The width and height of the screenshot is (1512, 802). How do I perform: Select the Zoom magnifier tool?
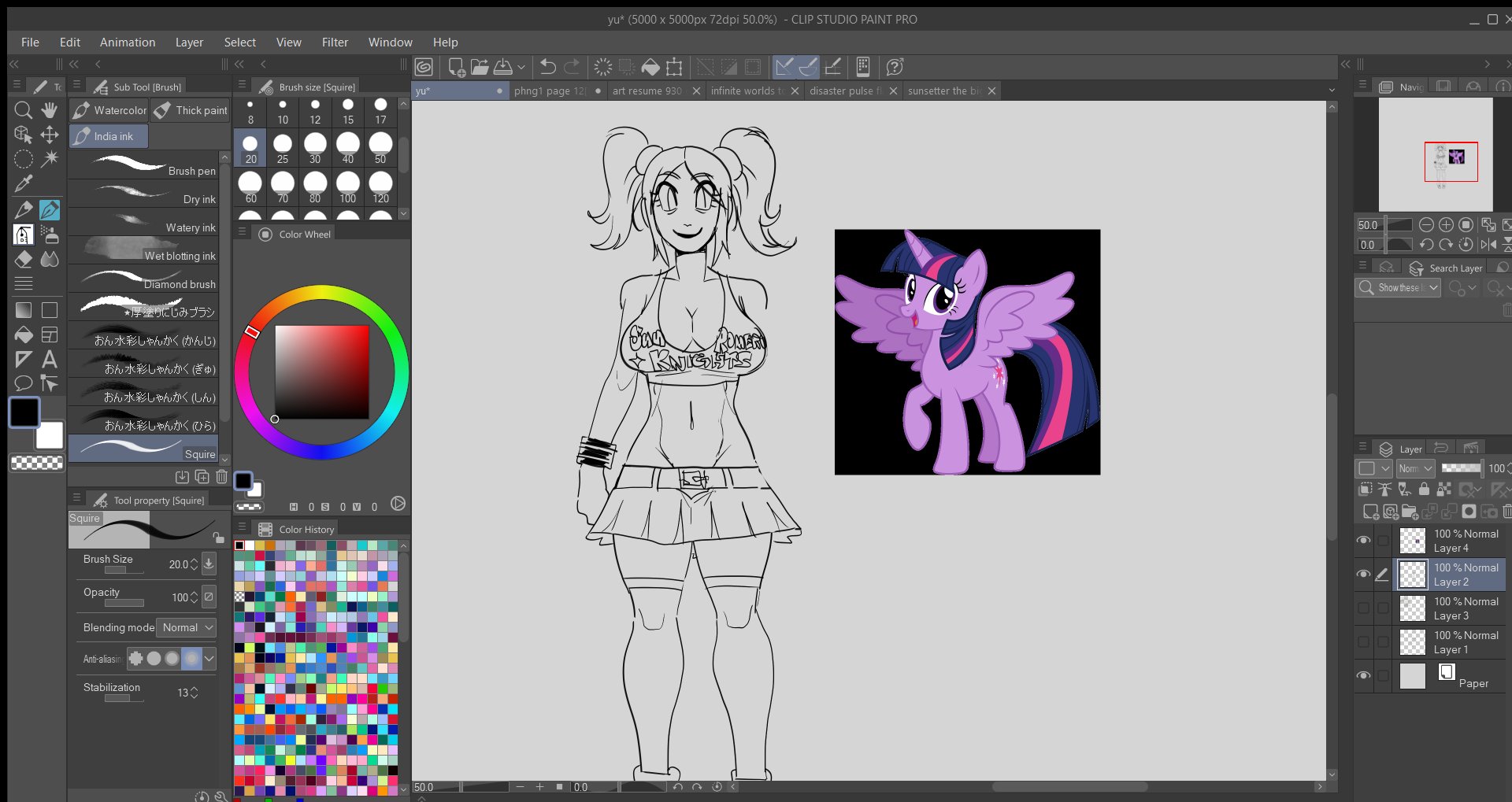point(23,110)
